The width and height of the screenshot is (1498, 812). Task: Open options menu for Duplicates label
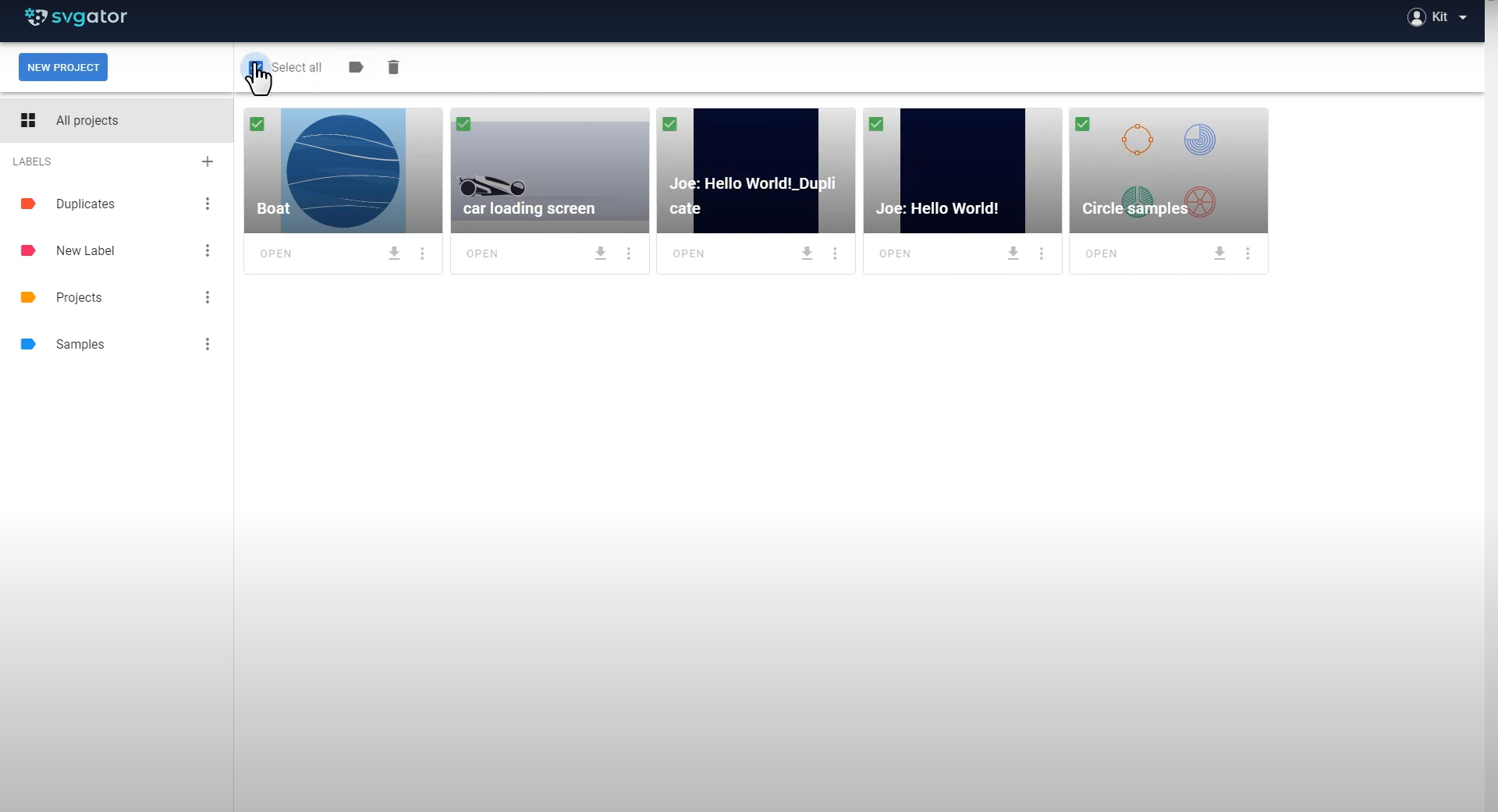(x=208, y=204)
